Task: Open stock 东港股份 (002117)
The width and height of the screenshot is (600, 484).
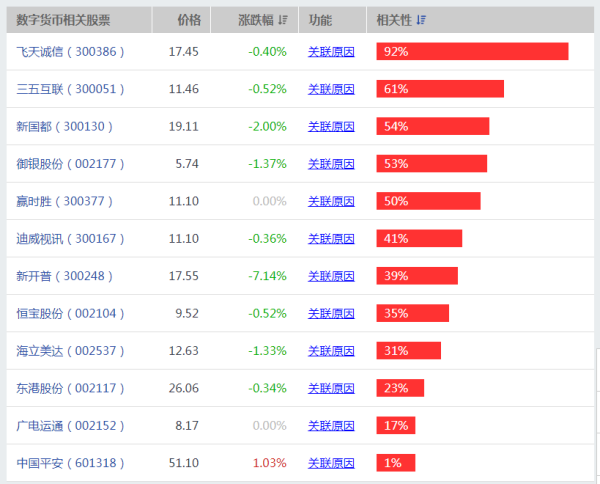Action: click(x=70, y=388)
